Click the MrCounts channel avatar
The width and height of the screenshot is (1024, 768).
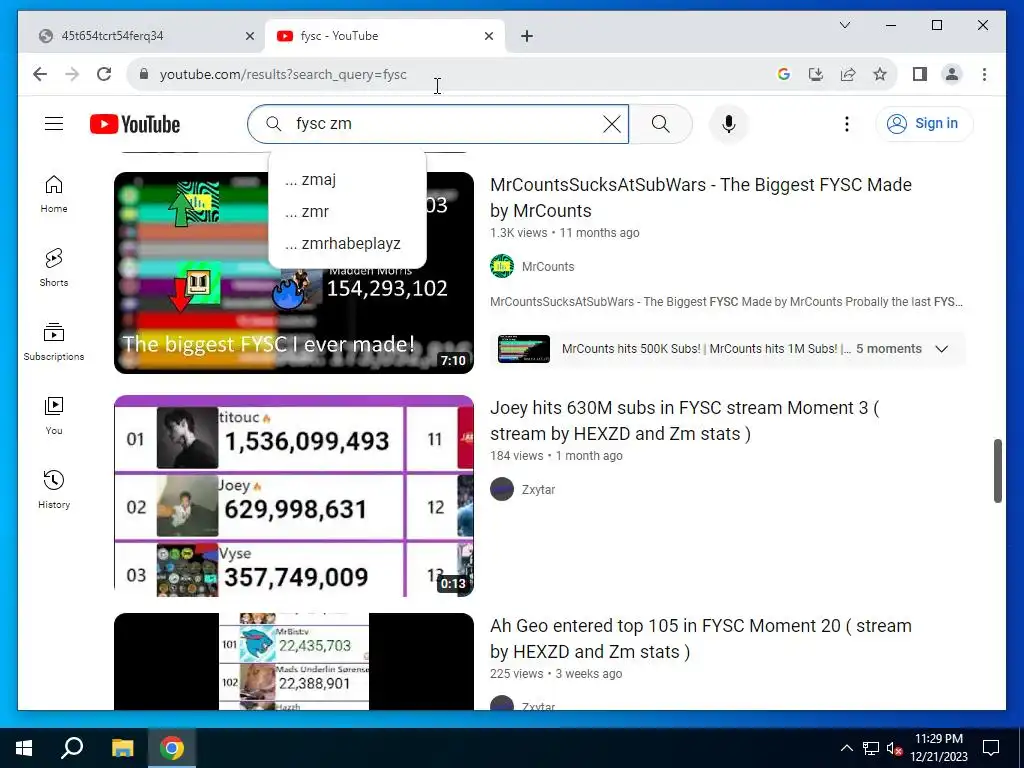pyautogui.click(x=502, y=266)
